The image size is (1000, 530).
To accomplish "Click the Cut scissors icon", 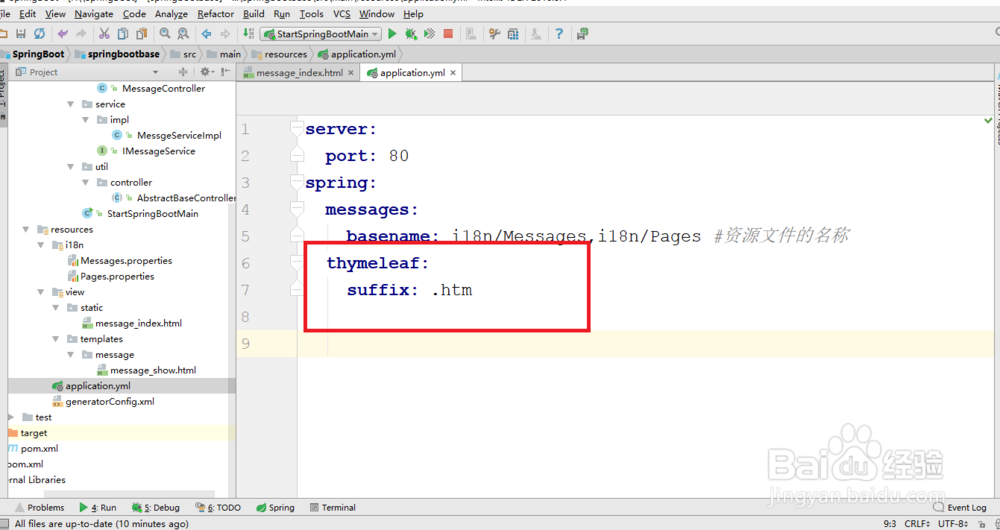I will pyautogui.click(x=105, y=34).
